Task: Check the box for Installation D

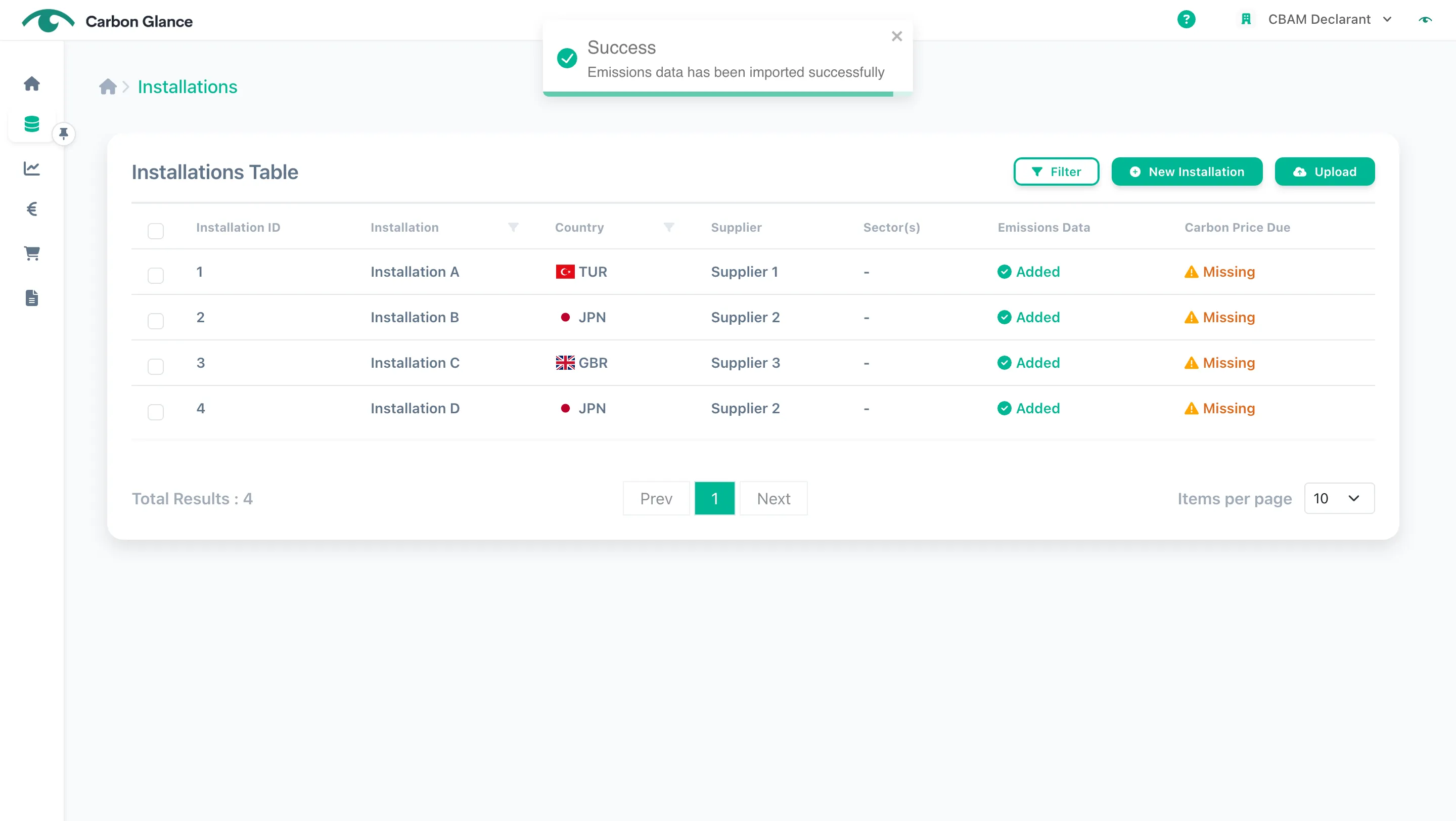Action: tap(155, 412)
